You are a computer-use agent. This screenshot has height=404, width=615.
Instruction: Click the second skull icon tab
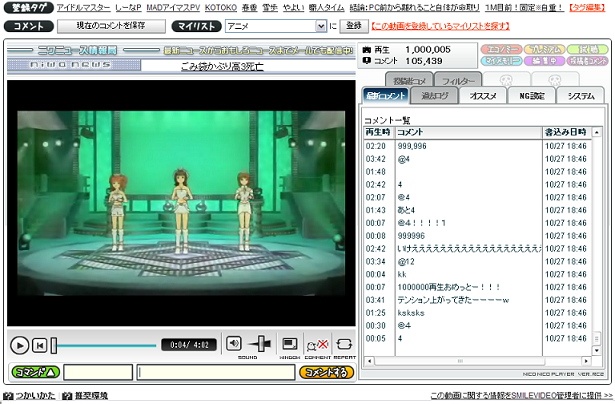(555, 80)
